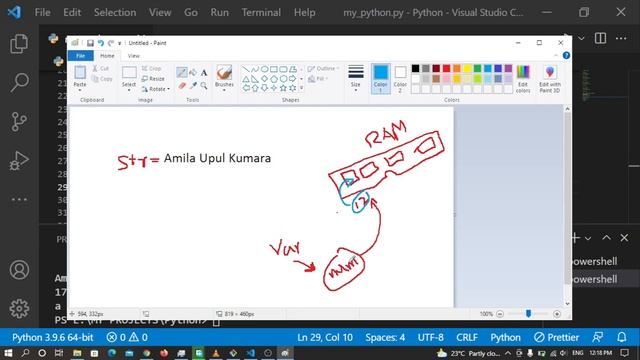The width and height of the screenshot is (640, 360).
Task: Open VS Code Selection menu
Action: (115, 12)
